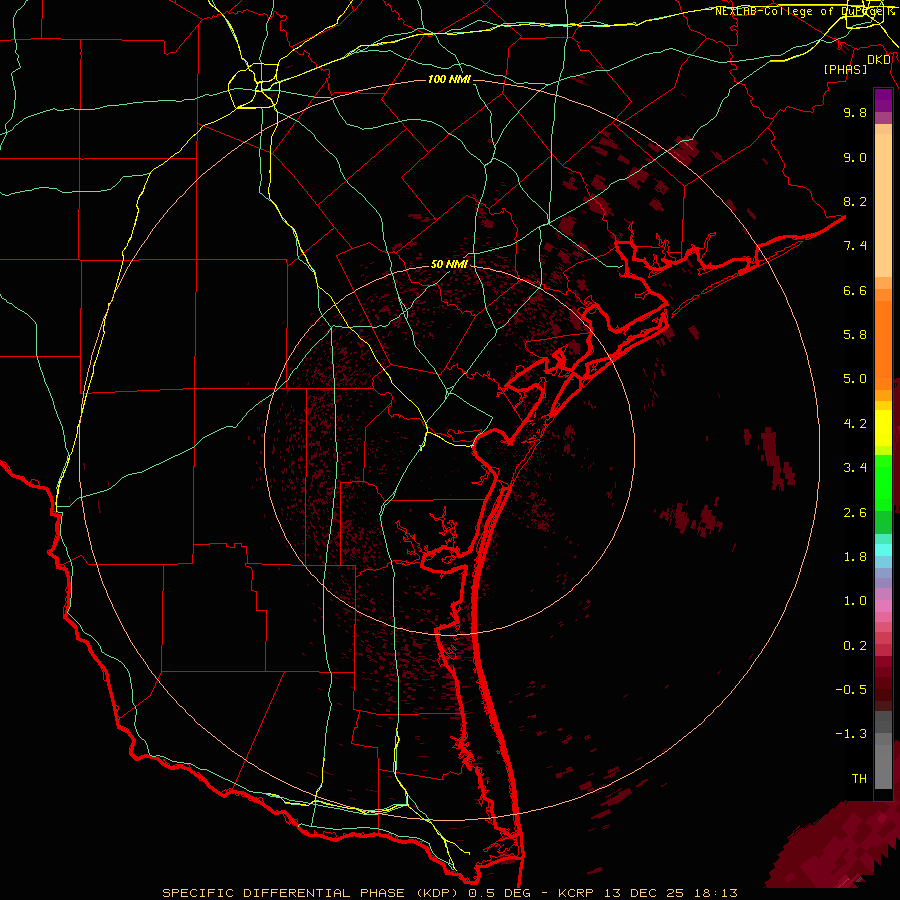This screenshot has height=900, width=900.
Task: Pick the gray swatch near the TH label
Action: tap(883, 768)
